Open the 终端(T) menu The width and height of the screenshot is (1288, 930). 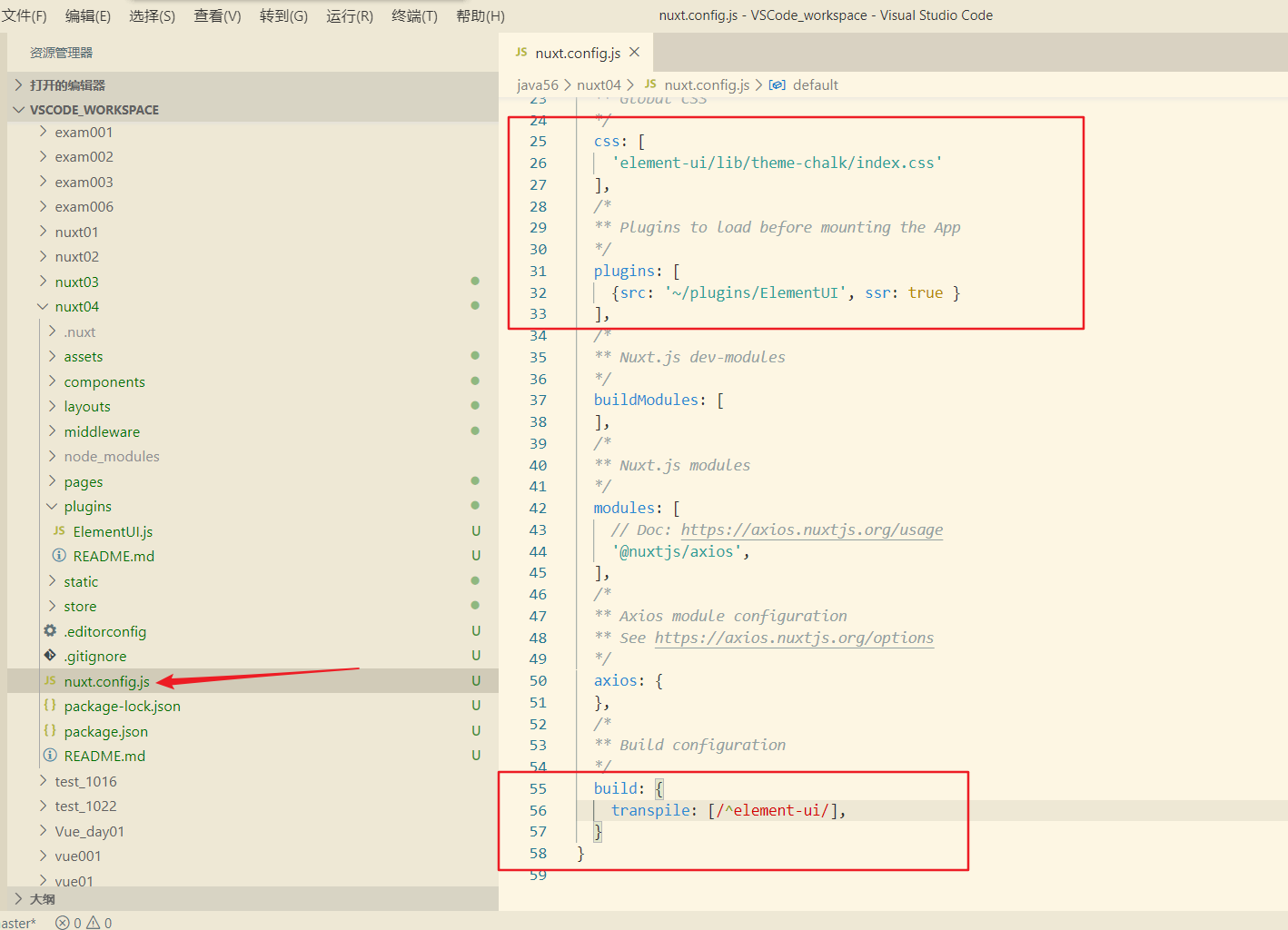tap(415, 15)
